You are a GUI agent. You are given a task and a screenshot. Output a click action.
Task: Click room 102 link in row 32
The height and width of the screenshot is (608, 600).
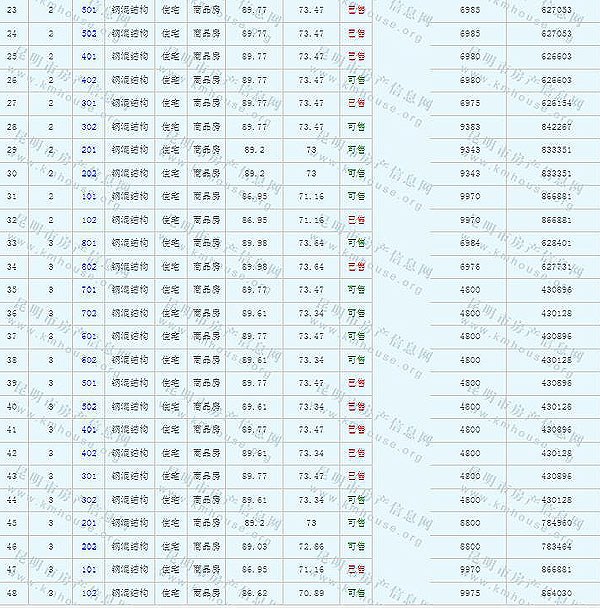point(88,220)
